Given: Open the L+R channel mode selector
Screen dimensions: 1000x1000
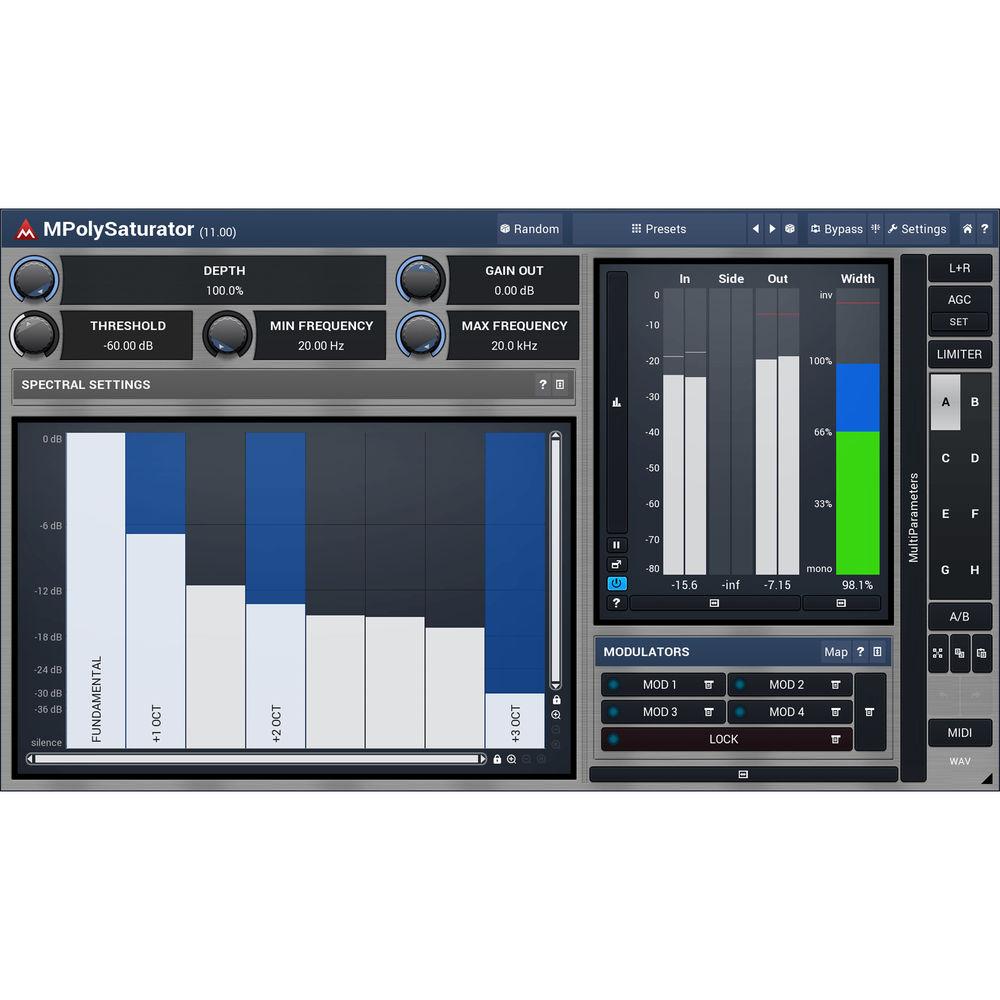Looking at the screenshot, I should pos(959,268).
